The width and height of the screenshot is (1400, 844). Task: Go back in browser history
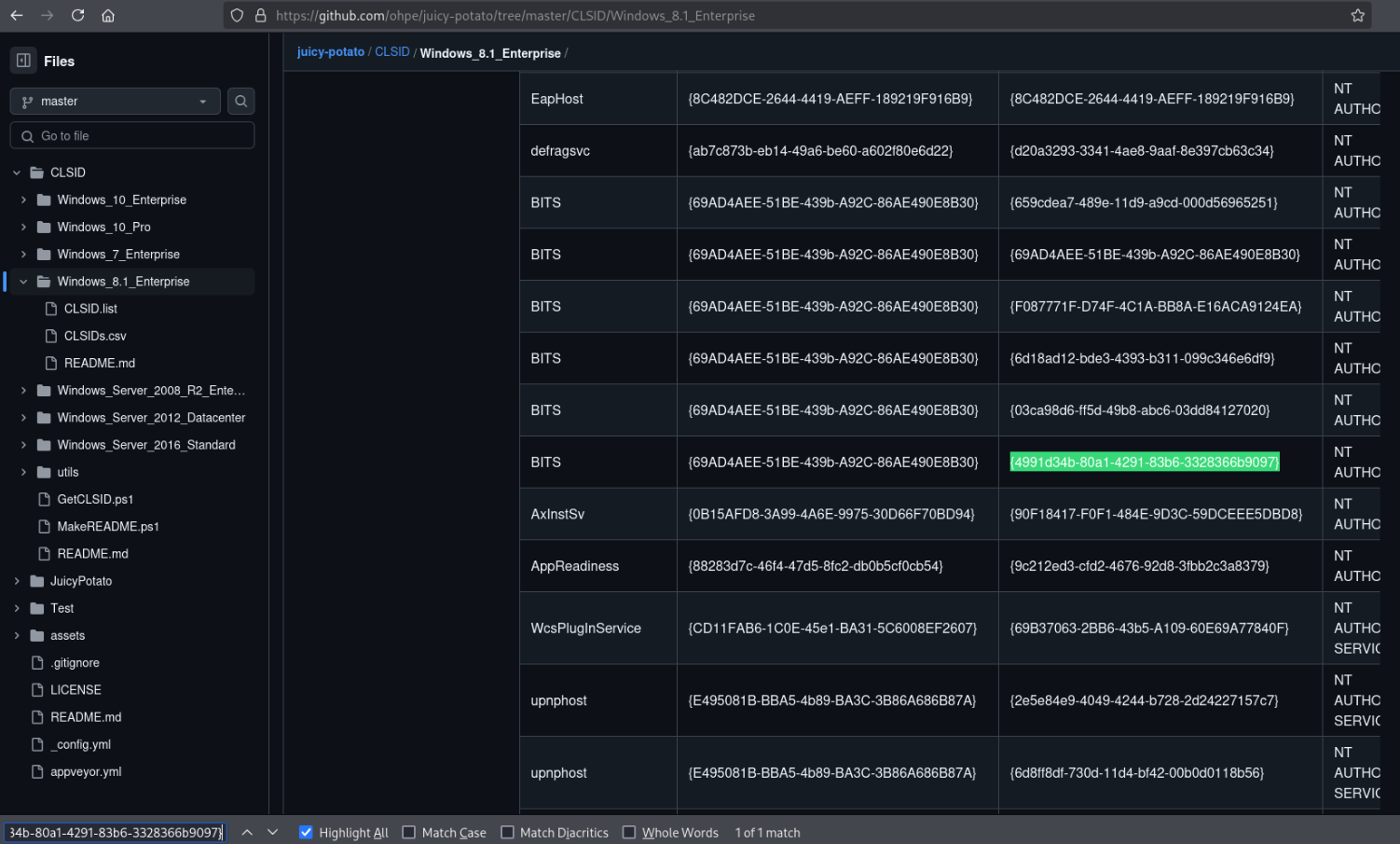tap(17, 16)
